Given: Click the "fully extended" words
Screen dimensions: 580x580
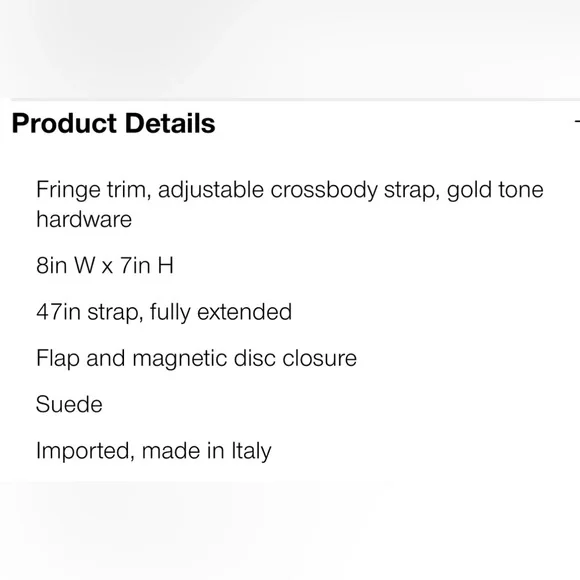Looking at the screenshot, I should (x=221, y=312).
